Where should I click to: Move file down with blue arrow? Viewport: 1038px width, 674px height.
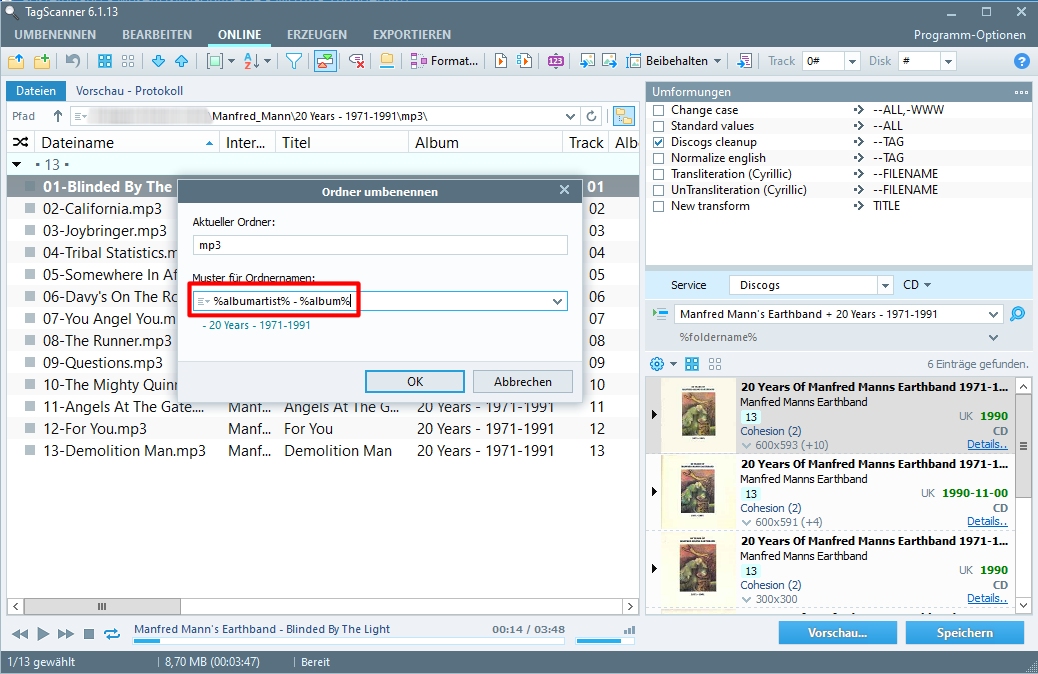[x=158, y=62]
